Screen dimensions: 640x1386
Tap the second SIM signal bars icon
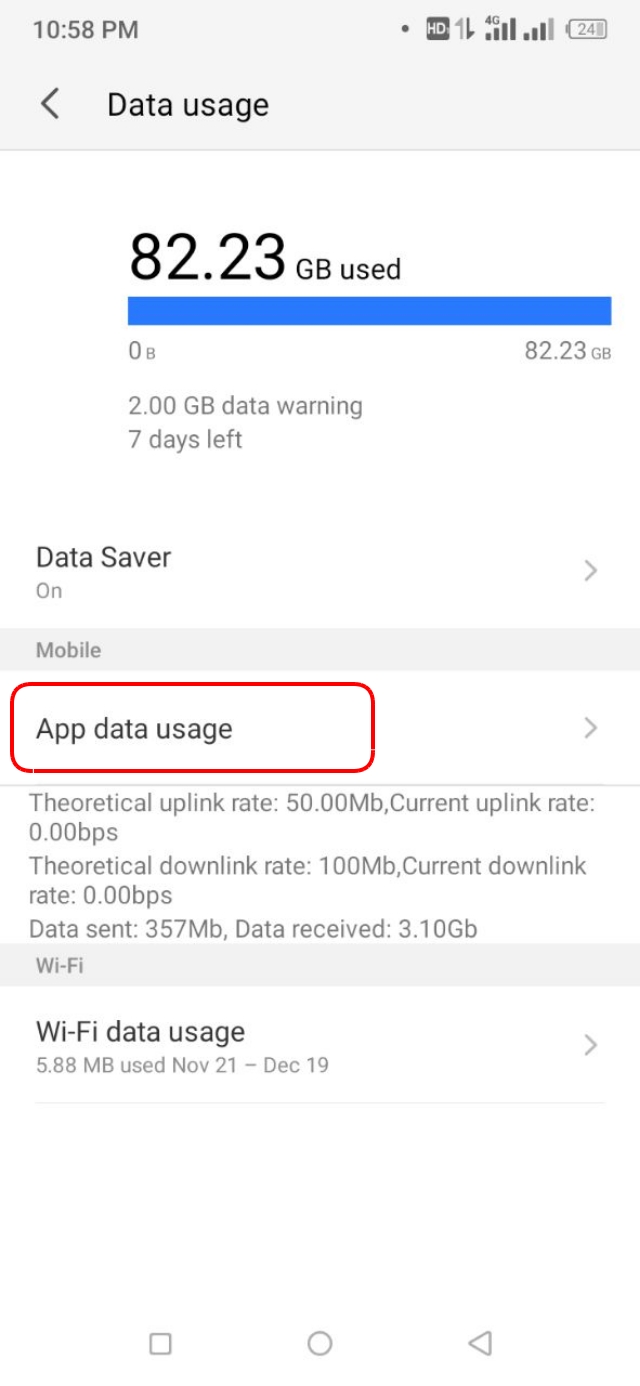pyautogui.click(x=536, y=29)
